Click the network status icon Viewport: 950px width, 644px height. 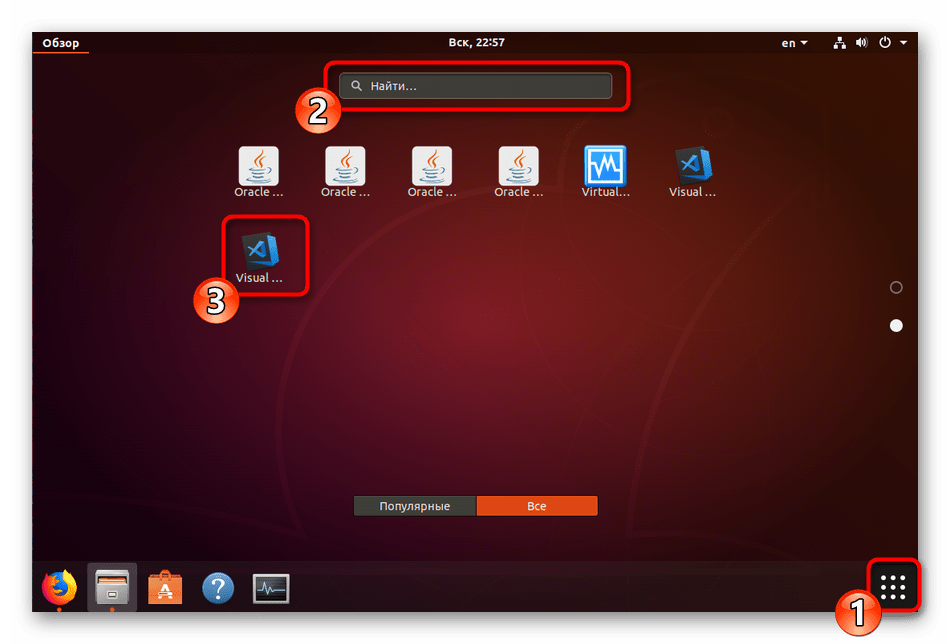839,43
